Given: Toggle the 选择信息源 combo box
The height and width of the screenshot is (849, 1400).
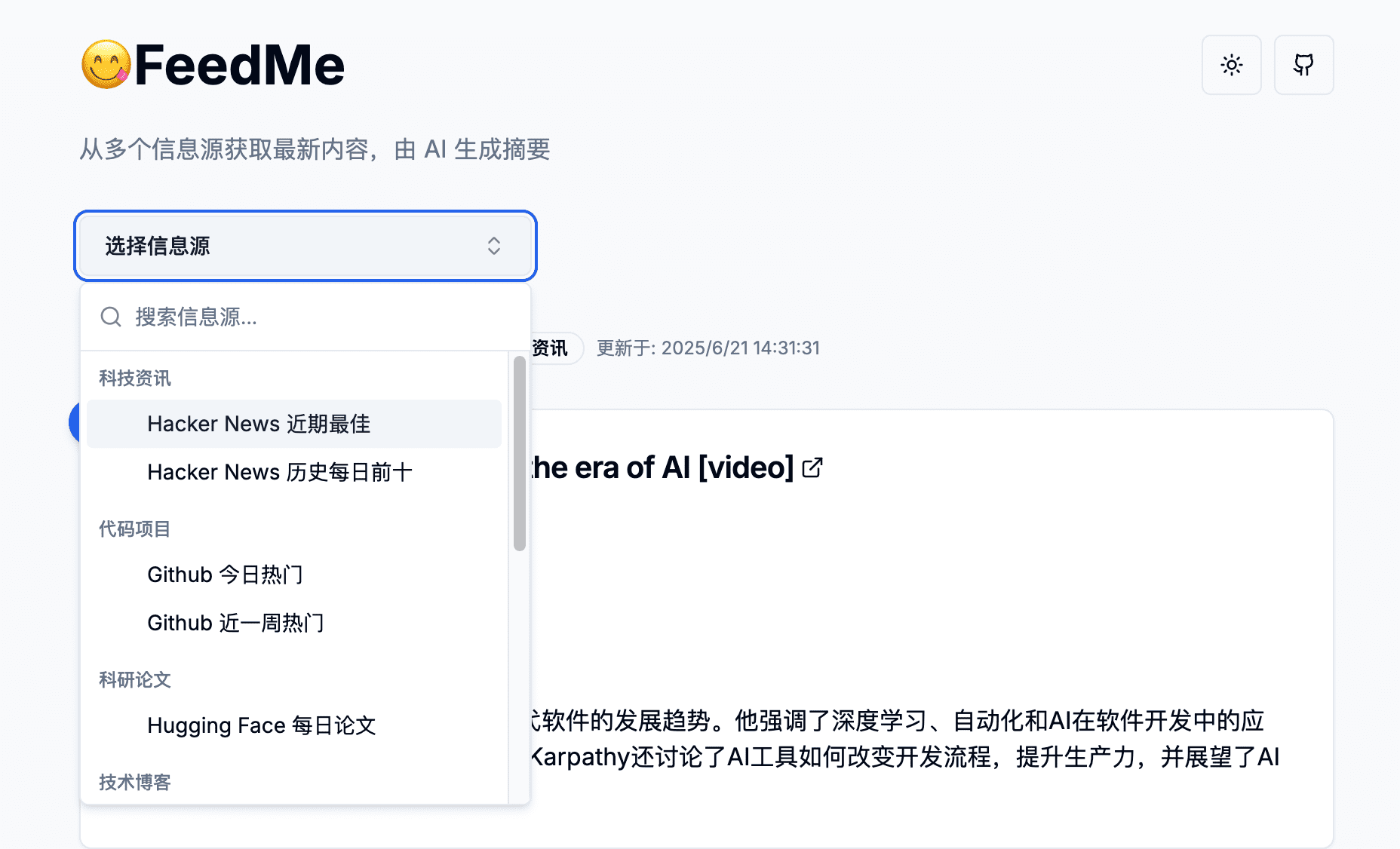Looking at the screenshot, I should (305, 246).
